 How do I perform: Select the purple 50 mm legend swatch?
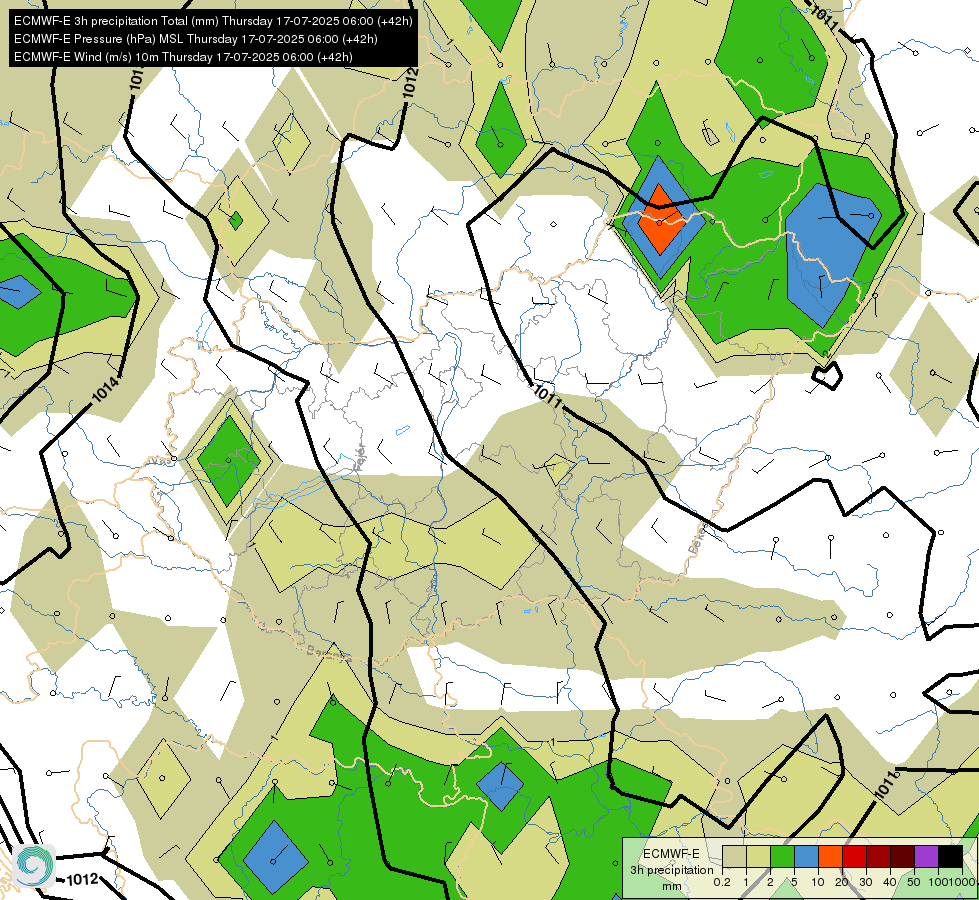coord(926,856)
